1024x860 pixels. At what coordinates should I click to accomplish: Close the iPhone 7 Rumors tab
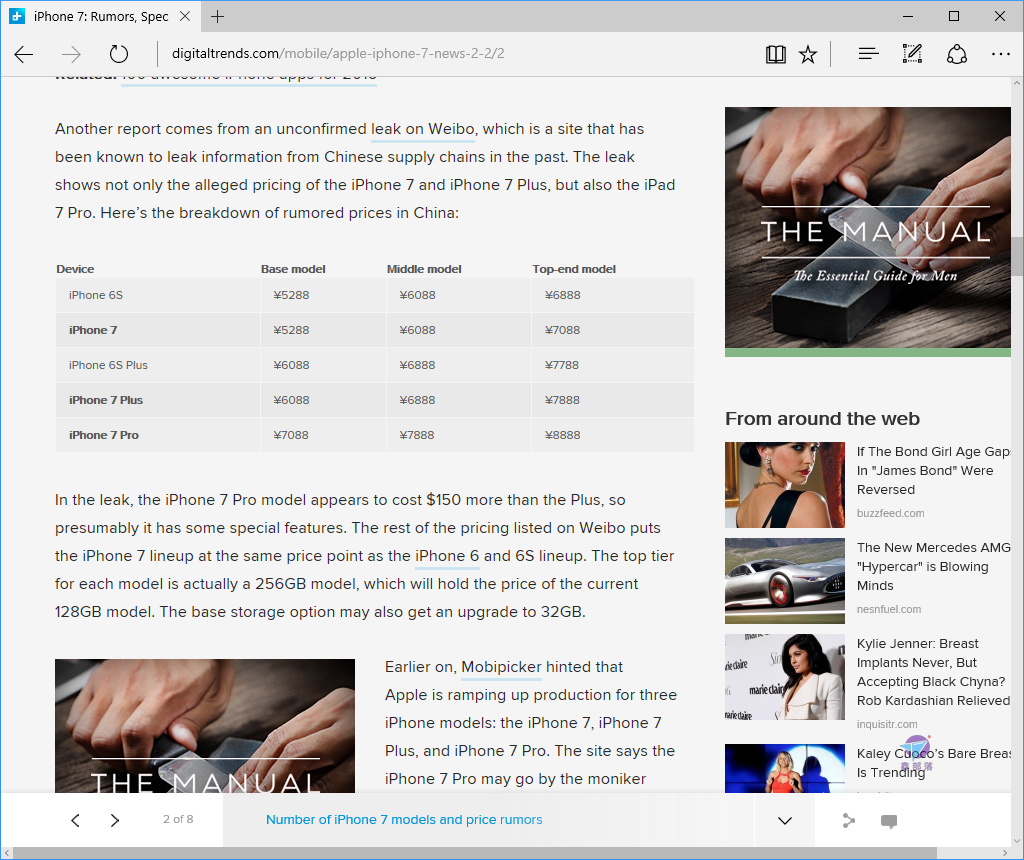(185, 16)
